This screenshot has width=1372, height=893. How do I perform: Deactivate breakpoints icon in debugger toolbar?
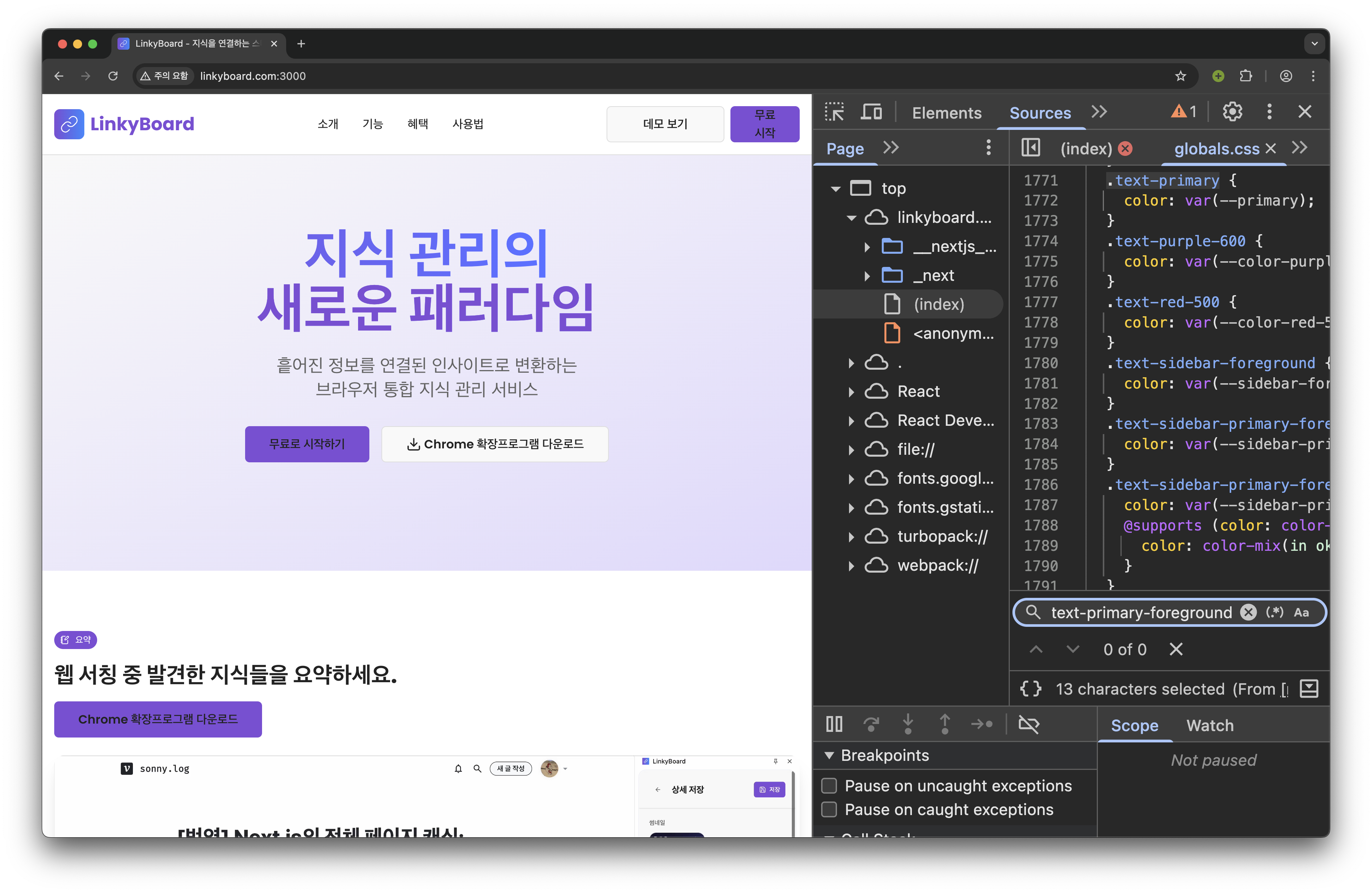[x=1028, y=724]
